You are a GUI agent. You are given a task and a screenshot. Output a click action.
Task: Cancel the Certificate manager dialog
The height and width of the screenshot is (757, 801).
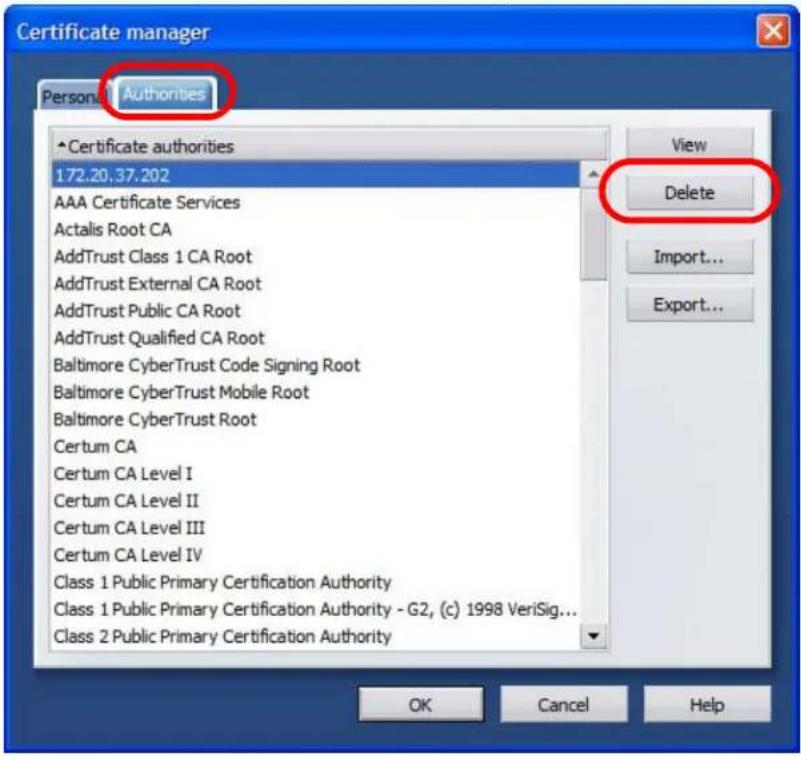click(x=563, y=704)
